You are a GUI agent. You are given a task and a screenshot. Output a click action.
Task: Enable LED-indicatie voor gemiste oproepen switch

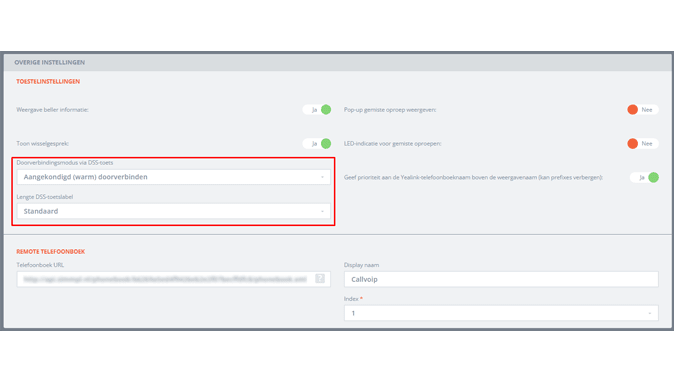pos(643,144)
